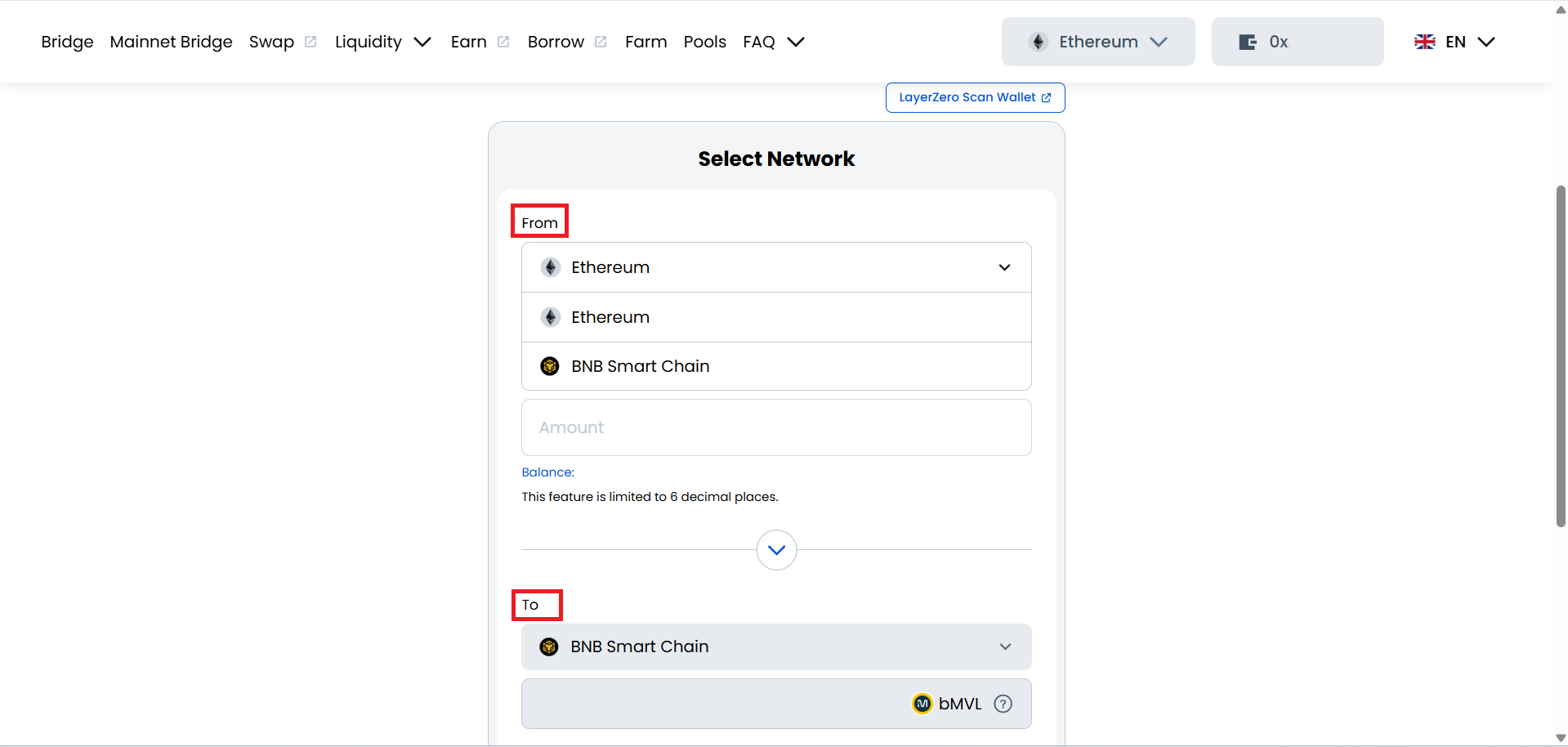This screenshot has height=747, width=1568.
Task: Click the Amount input field
Action: pos(775,427)
